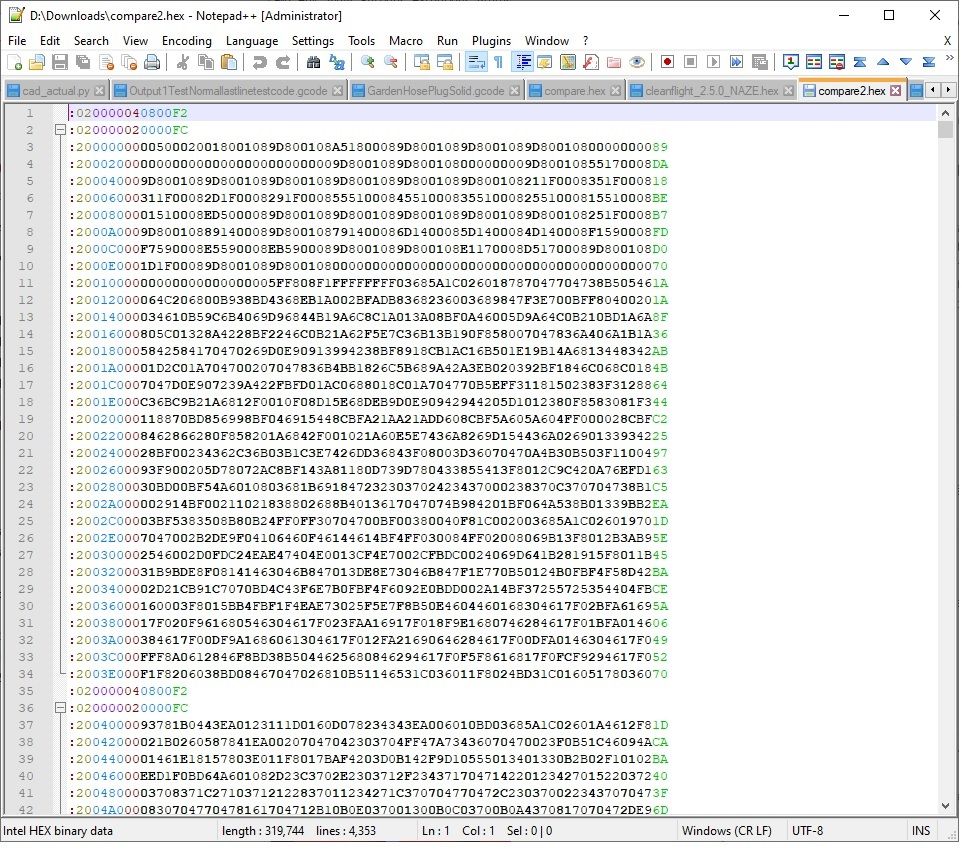Run macro multiple times icon
Screen dimensions: 962x852
[736, 62]
